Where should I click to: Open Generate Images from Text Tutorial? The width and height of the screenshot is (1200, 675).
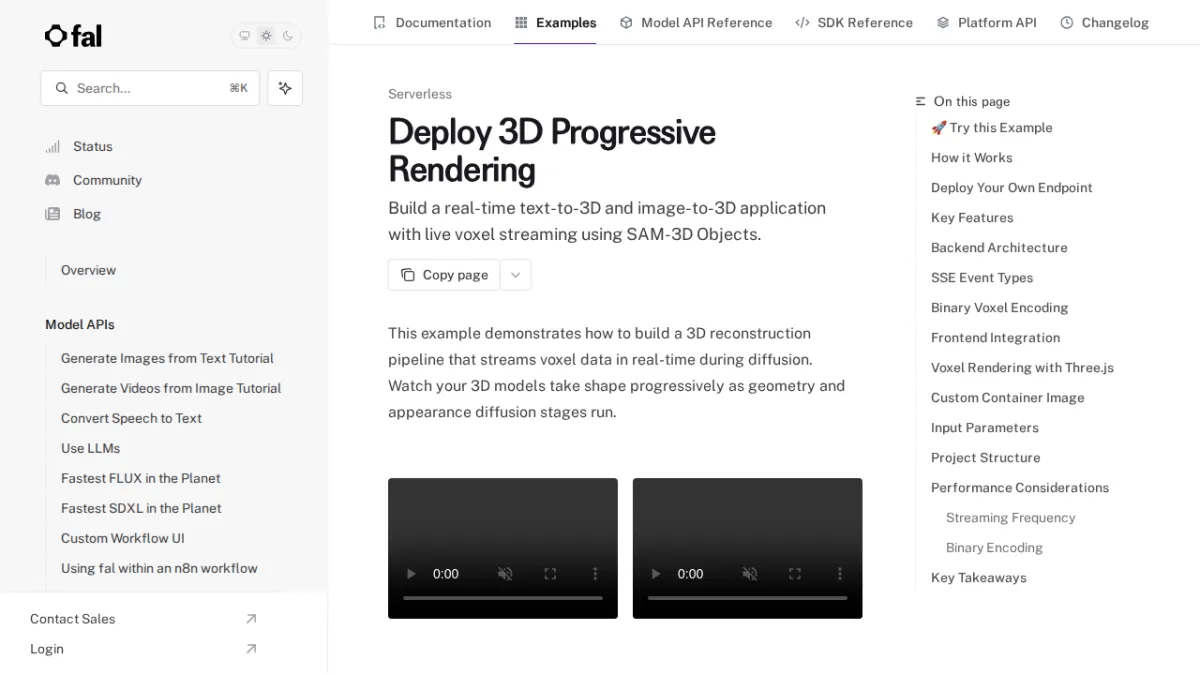[x=167, y=358]
